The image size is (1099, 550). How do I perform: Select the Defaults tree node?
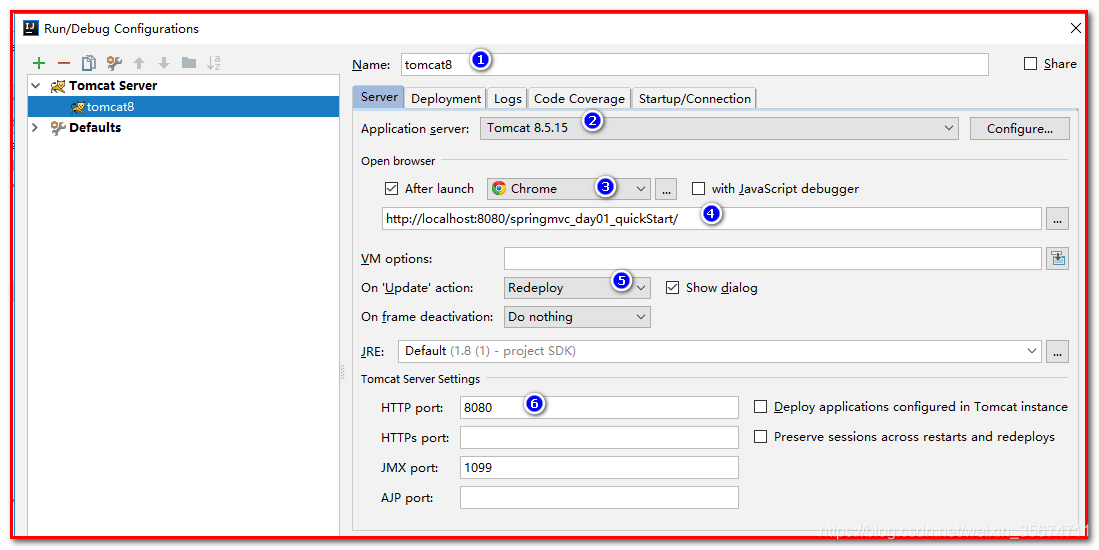click(95, 128)
